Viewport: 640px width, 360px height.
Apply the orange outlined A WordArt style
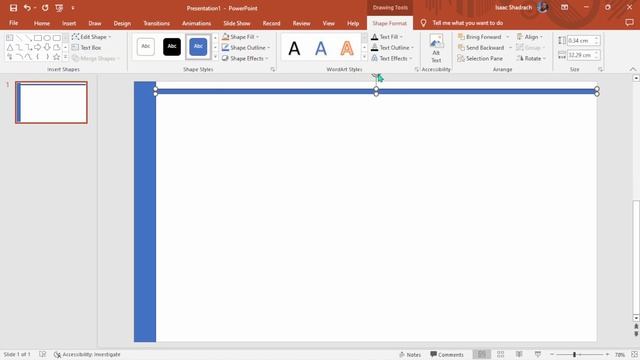[x=347, y=49]
